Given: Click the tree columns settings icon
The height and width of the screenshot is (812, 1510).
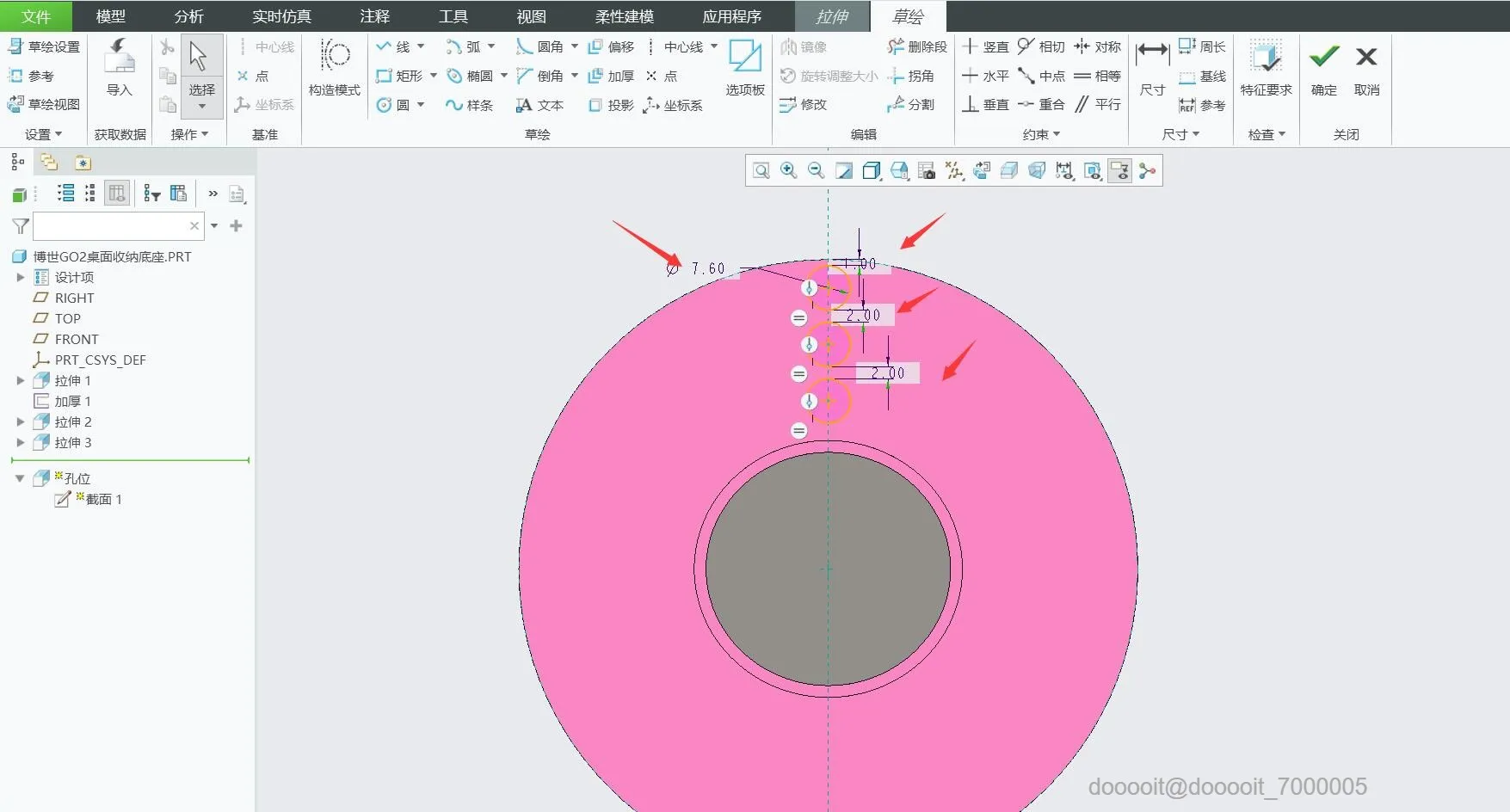Looking at the screenshot, I should point(178,194).
